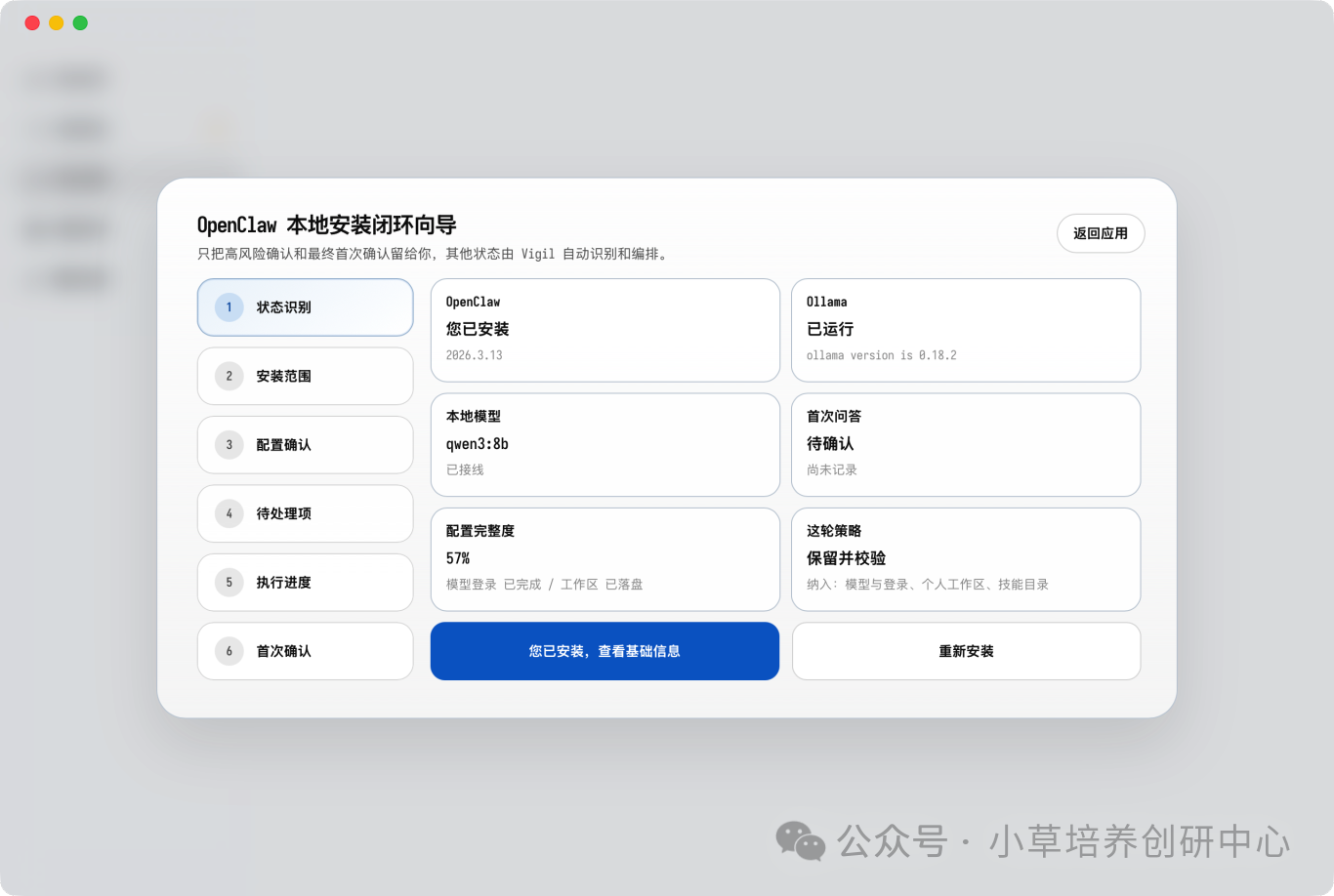Click the 待确认 status text
Screen dimensions: 1334x896
click(830, 444)
